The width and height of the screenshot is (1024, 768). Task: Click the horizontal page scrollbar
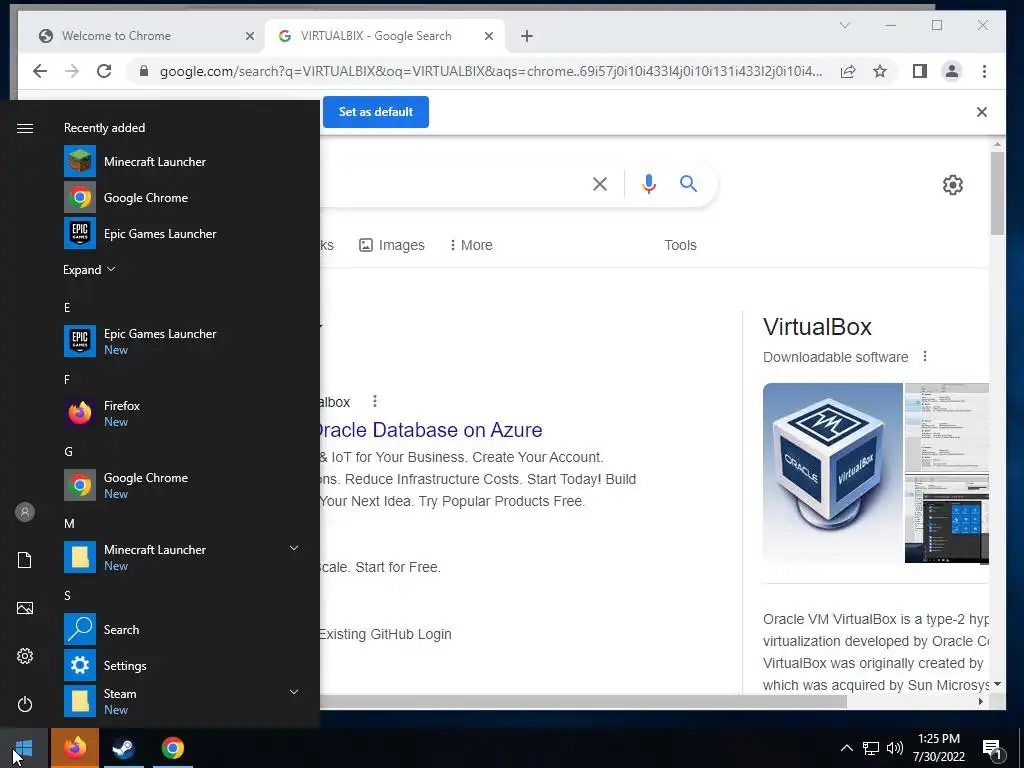[x=583, y=701]
